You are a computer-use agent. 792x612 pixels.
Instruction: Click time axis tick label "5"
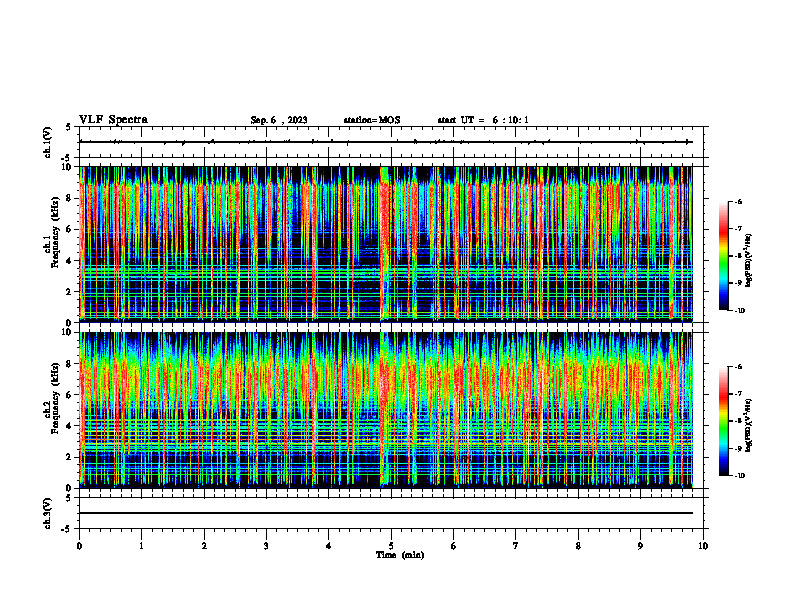391,546
